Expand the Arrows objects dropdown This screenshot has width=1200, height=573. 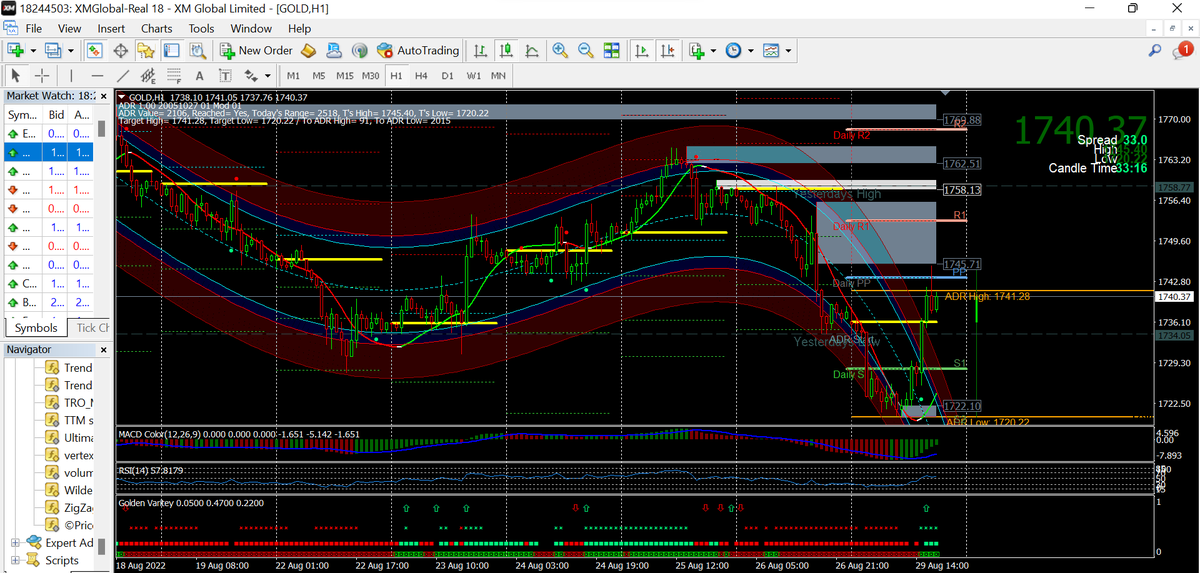(267, 75)
